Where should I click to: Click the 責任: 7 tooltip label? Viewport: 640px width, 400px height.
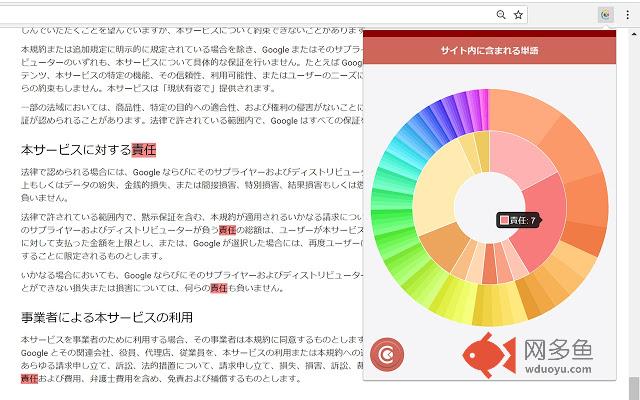(518, 220)
